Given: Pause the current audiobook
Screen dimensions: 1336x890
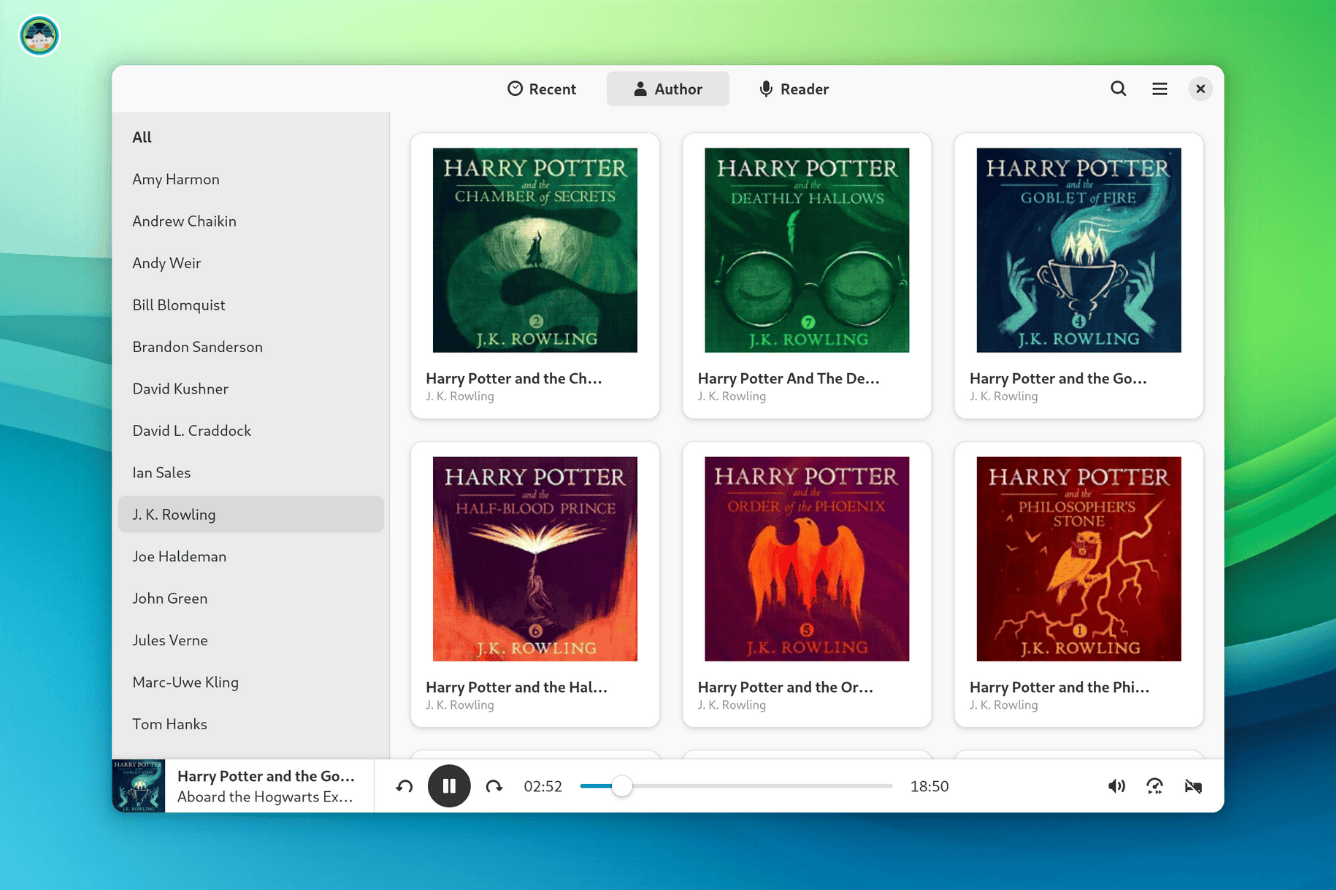Looking at the screenshot, I should pos(449,786).
